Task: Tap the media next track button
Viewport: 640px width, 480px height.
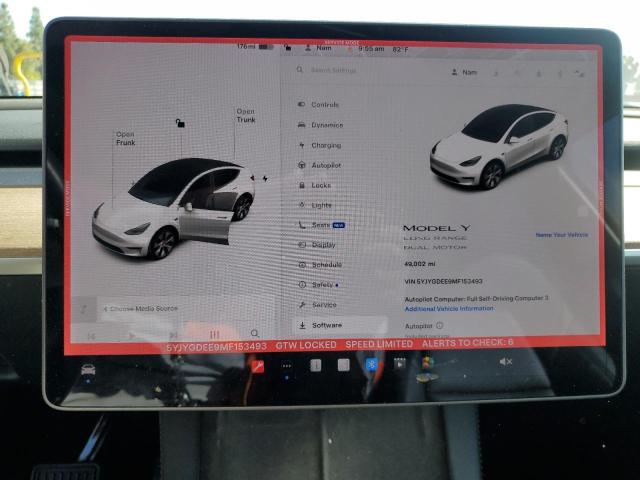Action: click(173, 336)
